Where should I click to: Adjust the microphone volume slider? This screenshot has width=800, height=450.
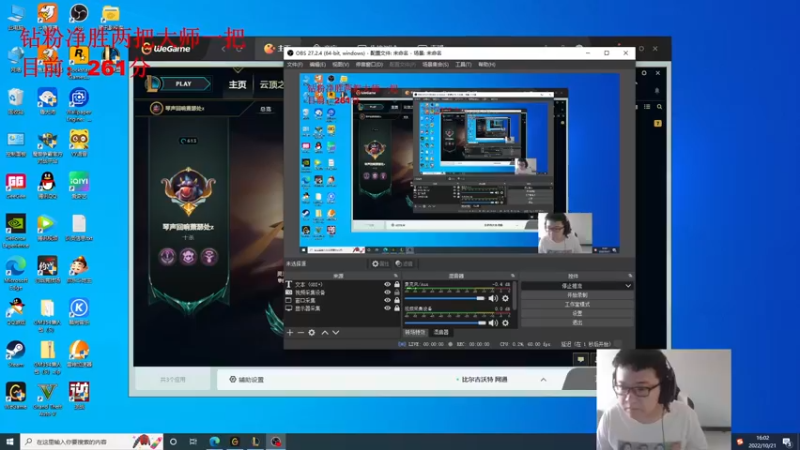tap(444, 298)
